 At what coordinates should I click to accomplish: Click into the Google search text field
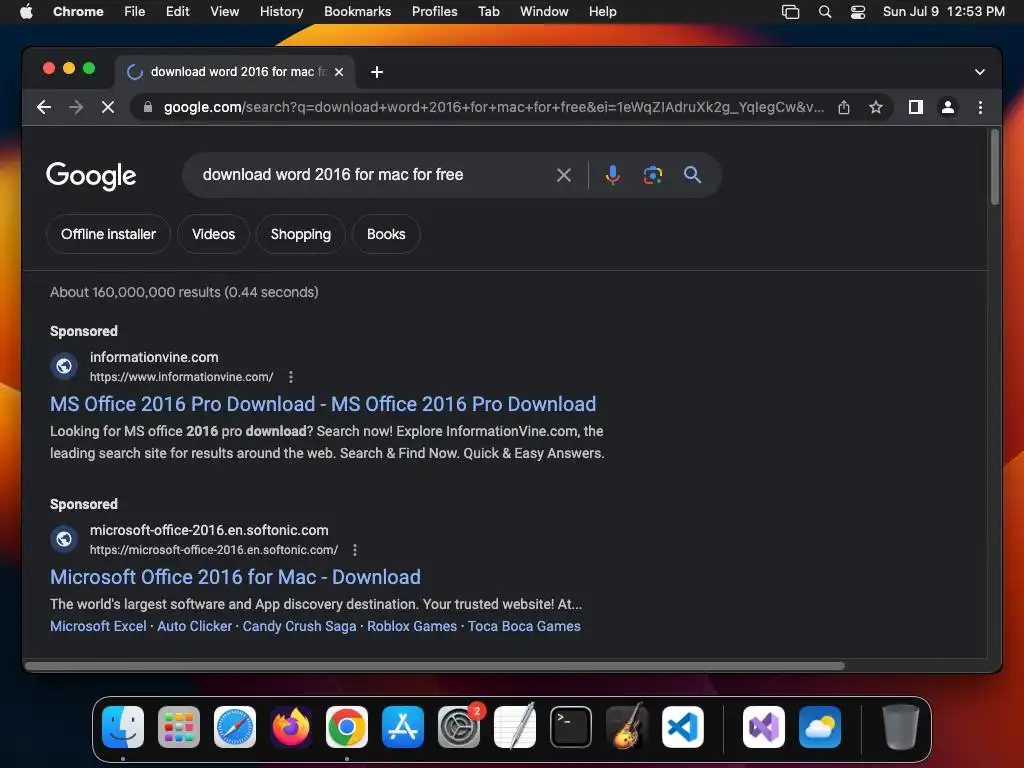tap(372, 175)
